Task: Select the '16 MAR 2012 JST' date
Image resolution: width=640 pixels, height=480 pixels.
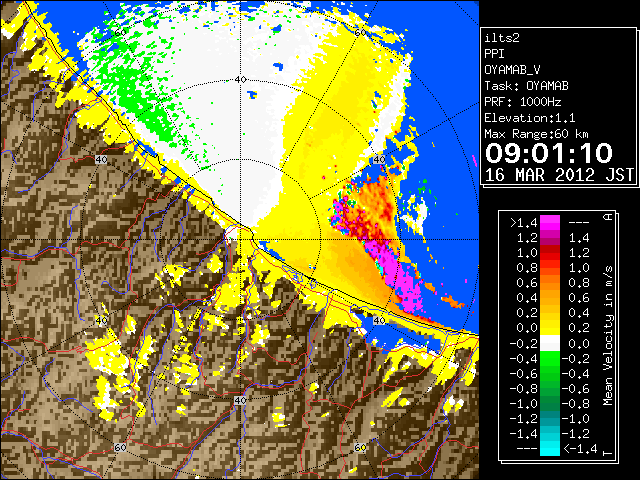Action: [x=559, y=175]
